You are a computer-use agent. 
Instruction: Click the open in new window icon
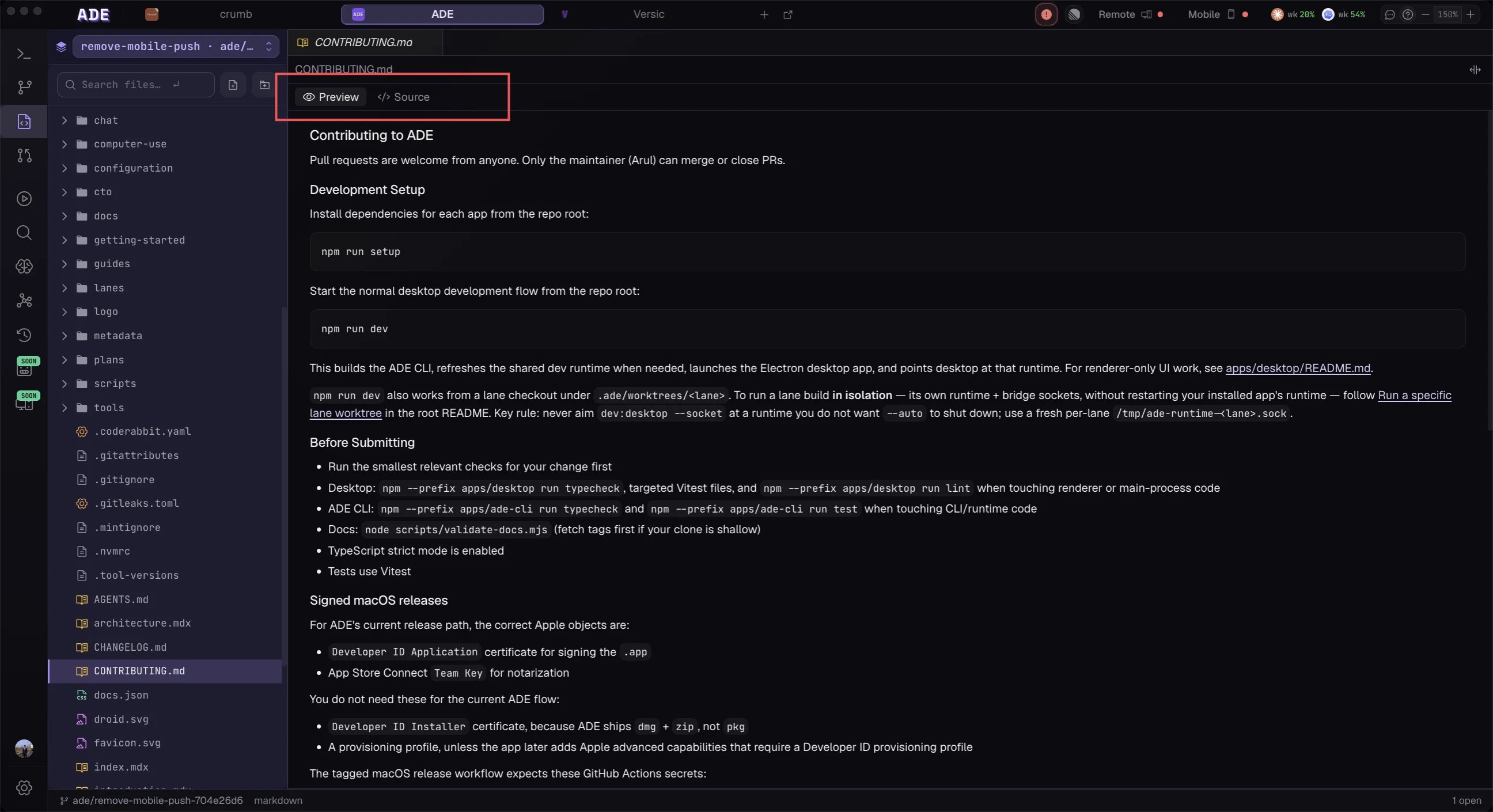tap(788, 14)
